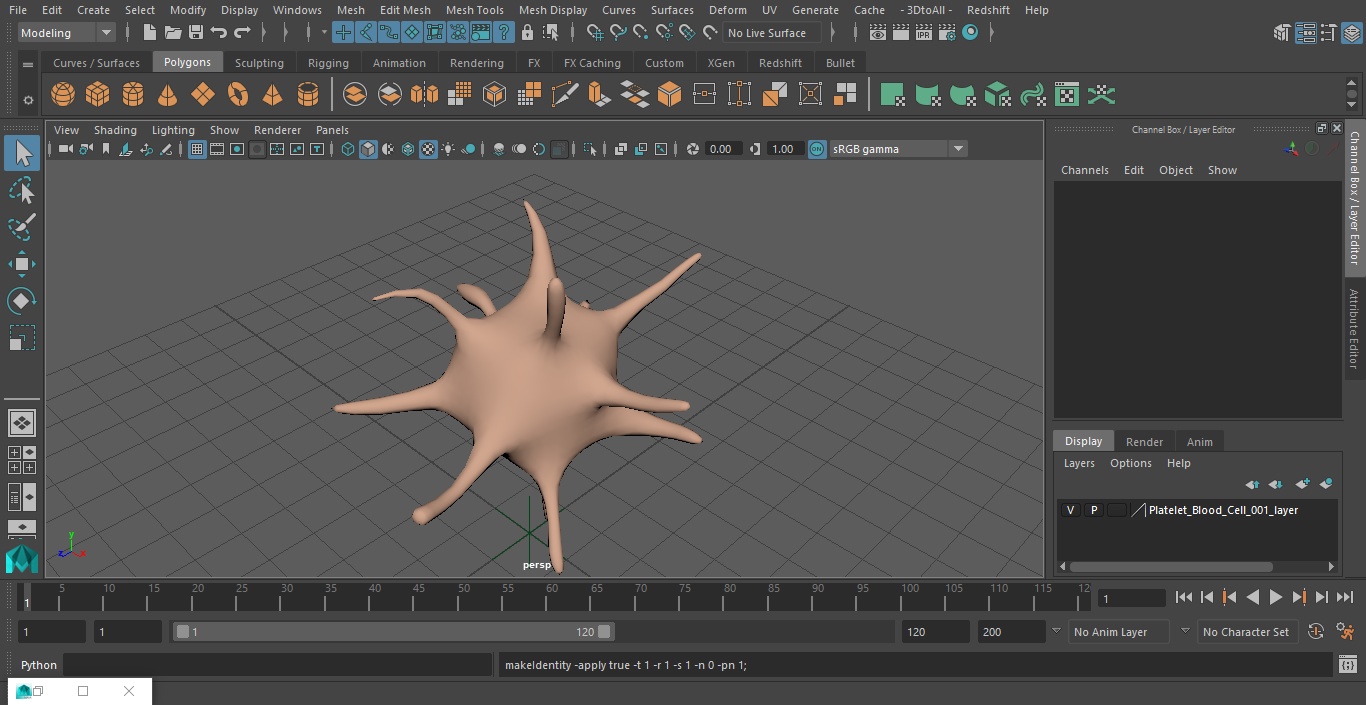1366x705 pixels.
Task: Toggle the Auto Key button
Action: (1316, 632)
